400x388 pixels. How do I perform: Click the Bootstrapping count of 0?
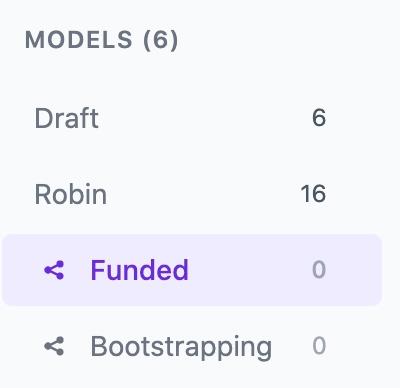pos(319,346)
